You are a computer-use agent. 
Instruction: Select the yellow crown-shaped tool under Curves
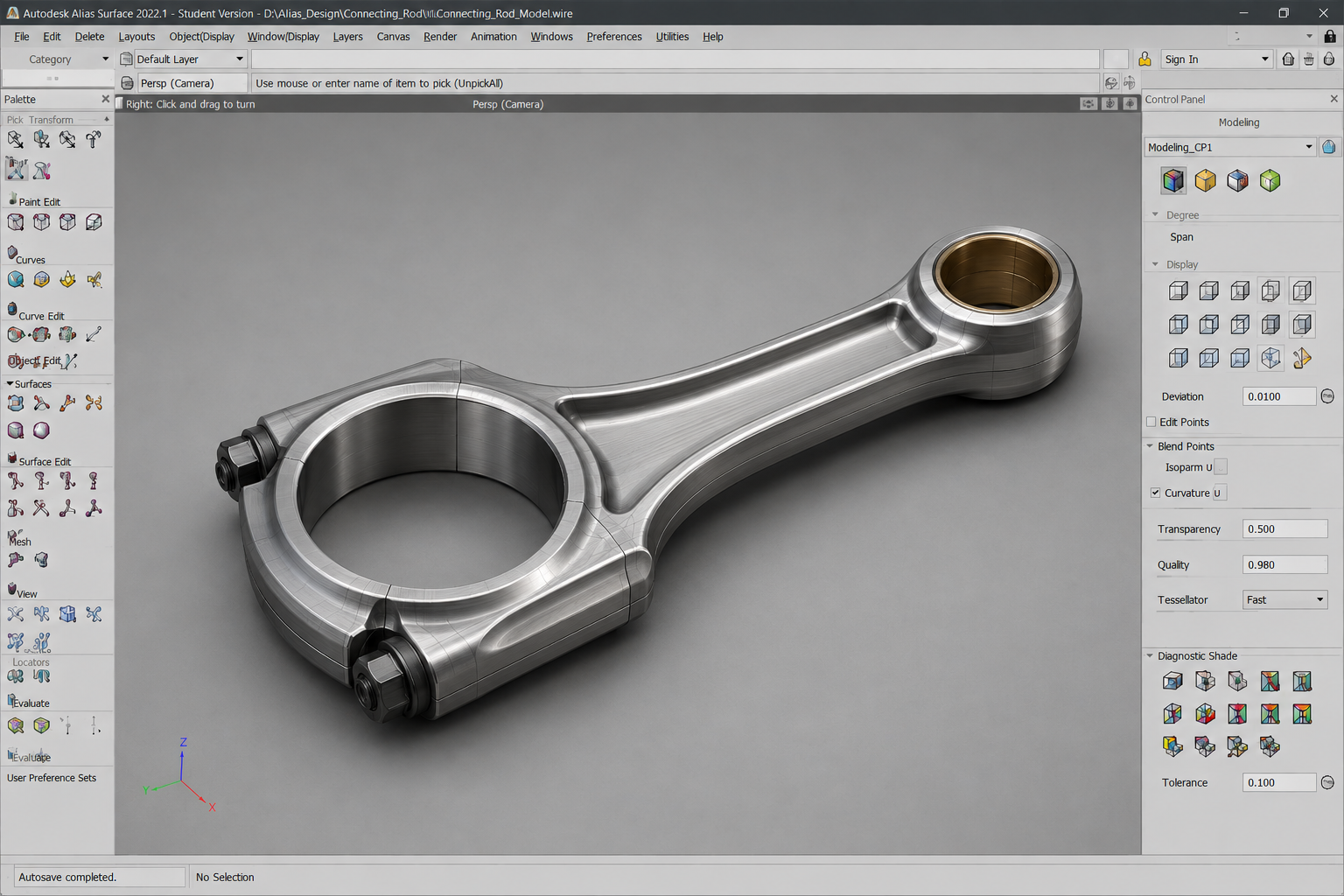tap(67, 279)
